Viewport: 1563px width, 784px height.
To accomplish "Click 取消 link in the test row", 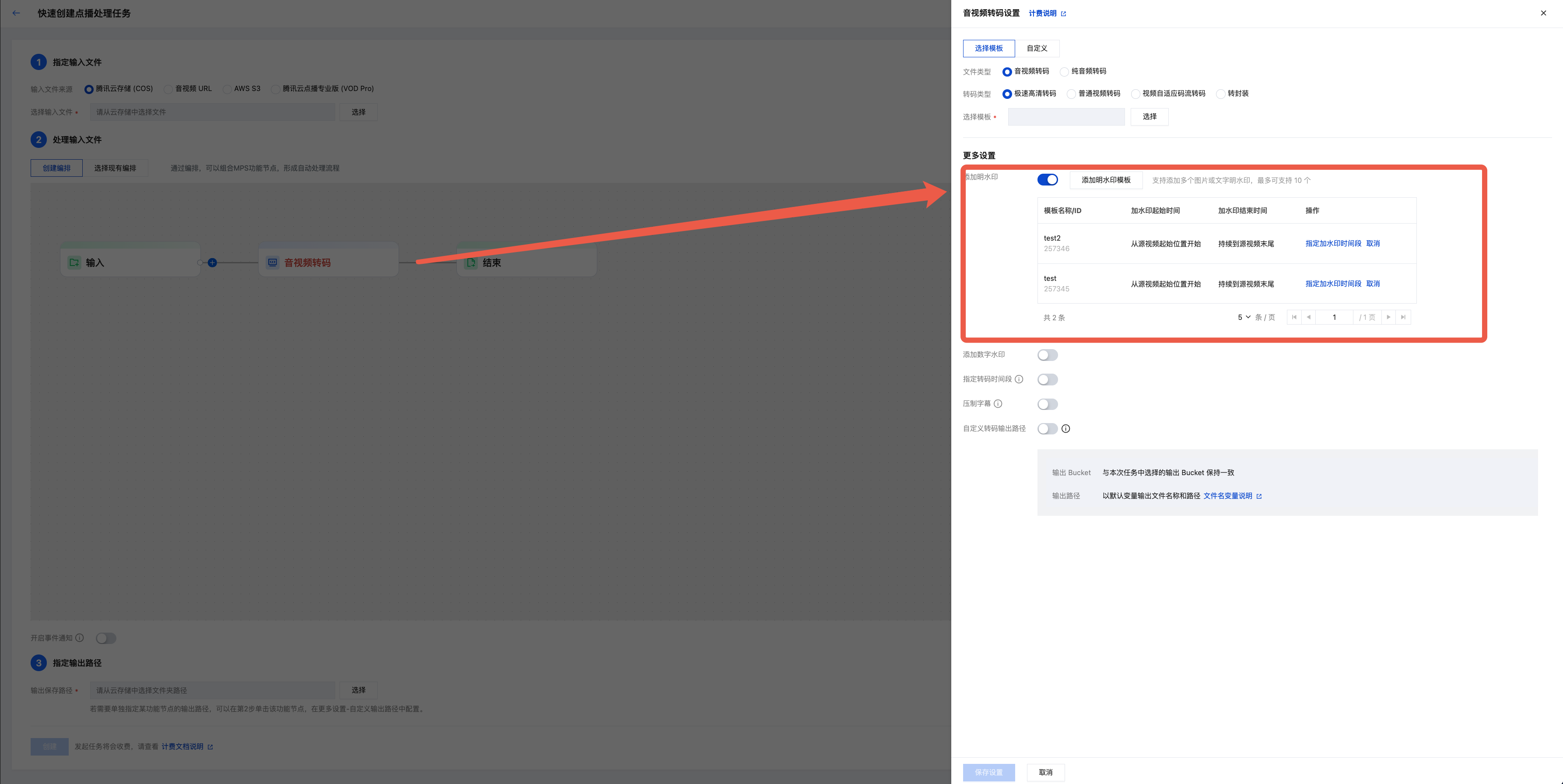I will tap(1373, 283).
